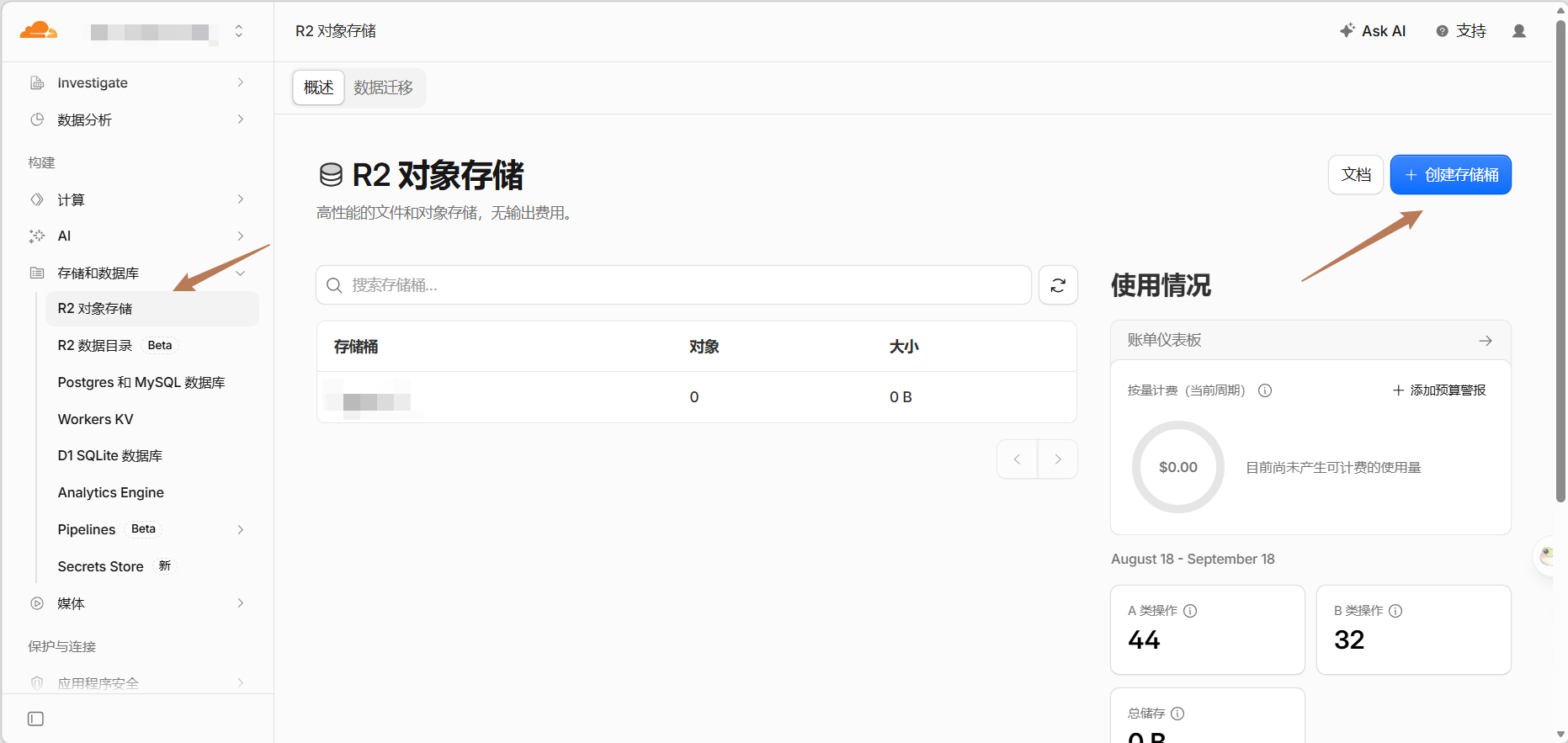The height and width of the screenshot is (743, 1568).
Task: Open the 文档 button
Action: tap(1356, 175)
